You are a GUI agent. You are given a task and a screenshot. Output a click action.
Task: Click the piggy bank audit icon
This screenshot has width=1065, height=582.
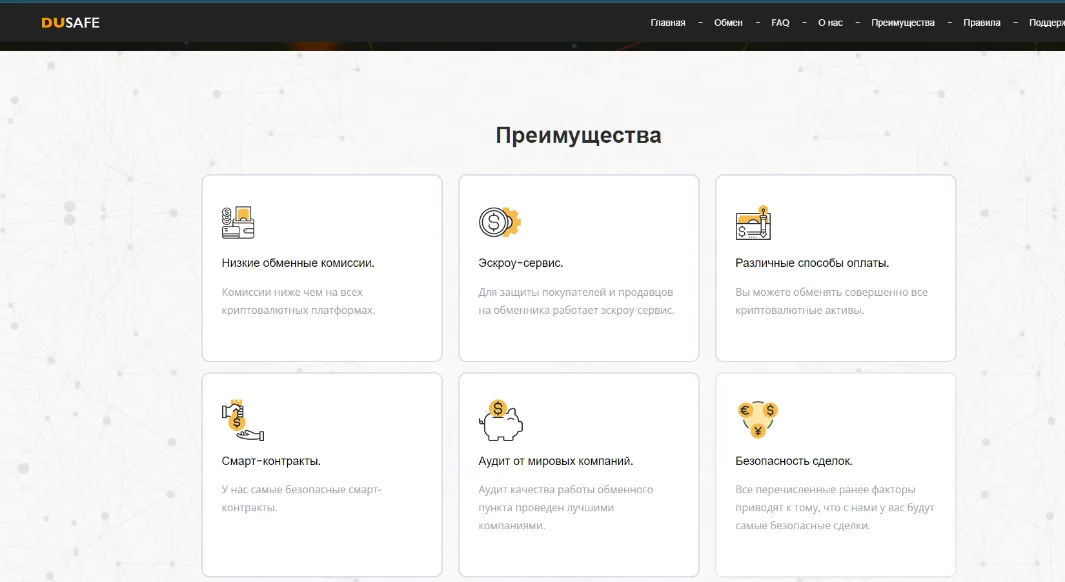pyautogui.click(x=501, y=420)
